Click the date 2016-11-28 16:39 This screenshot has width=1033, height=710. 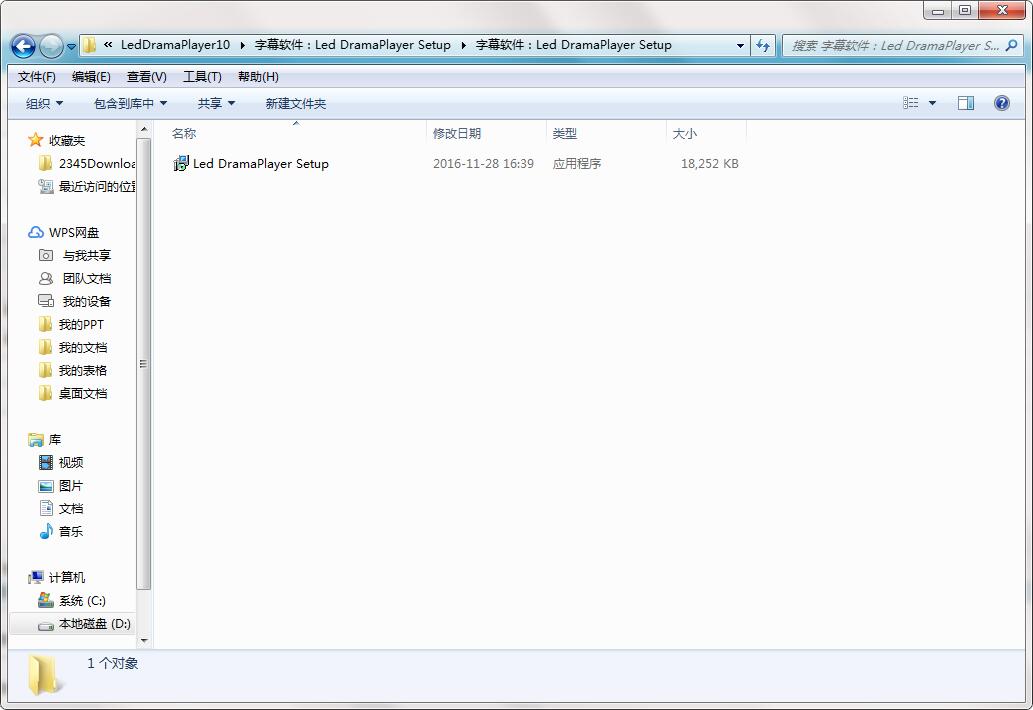tap(483, 163)
